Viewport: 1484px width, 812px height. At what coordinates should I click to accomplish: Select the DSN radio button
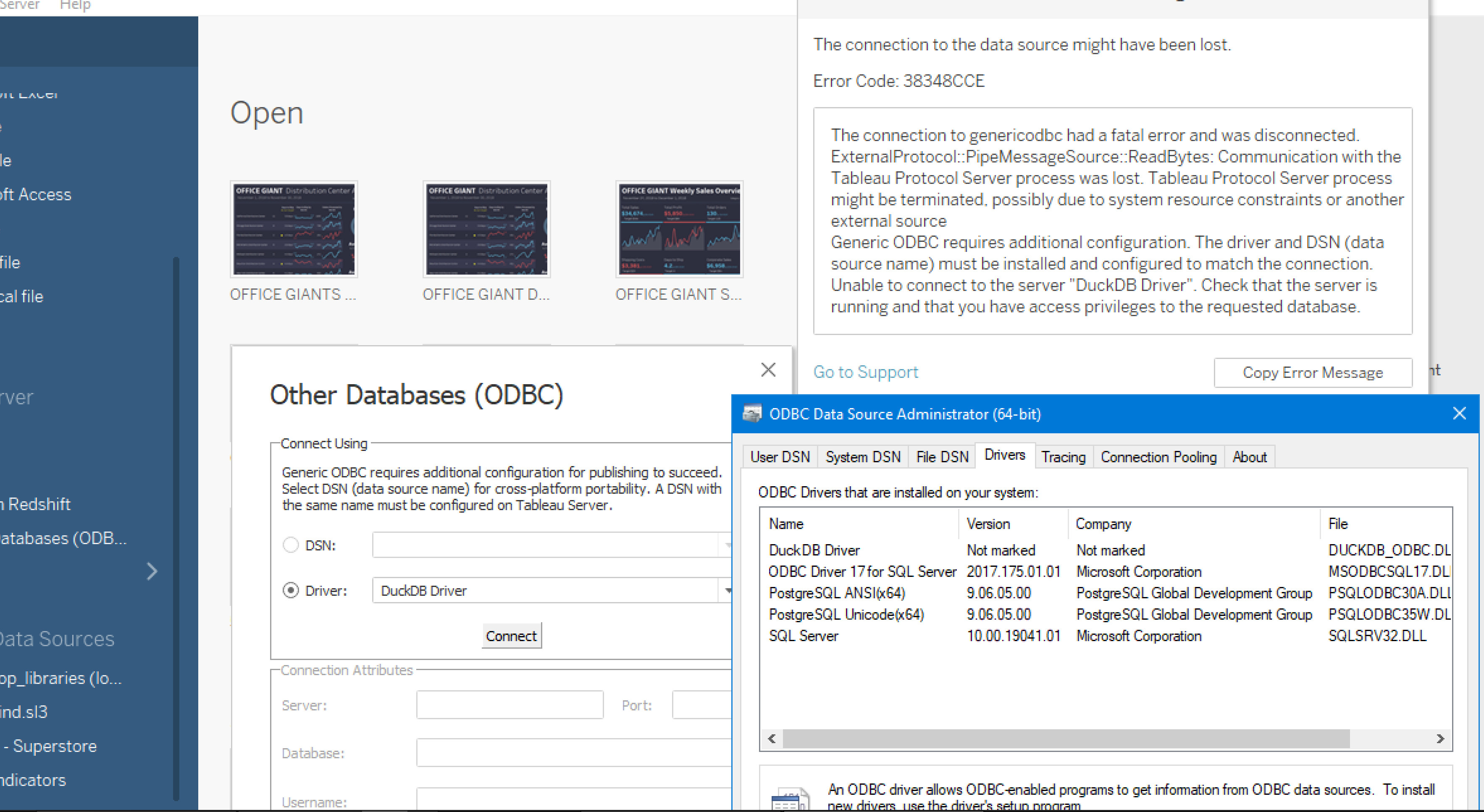[x=291, y=545]
